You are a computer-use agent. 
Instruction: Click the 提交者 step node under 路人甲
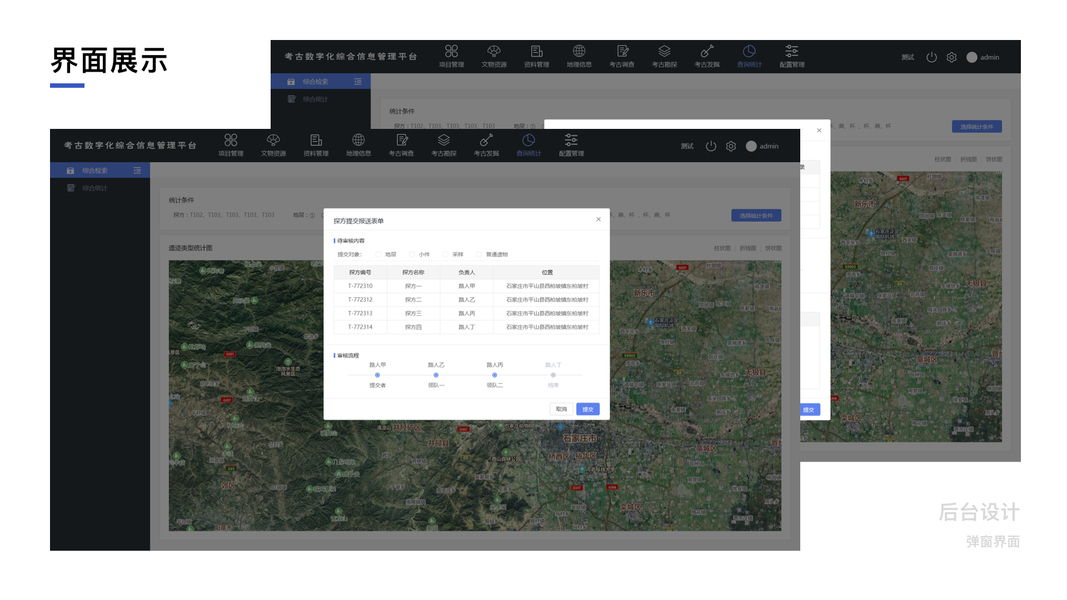[x=377, y=375]
